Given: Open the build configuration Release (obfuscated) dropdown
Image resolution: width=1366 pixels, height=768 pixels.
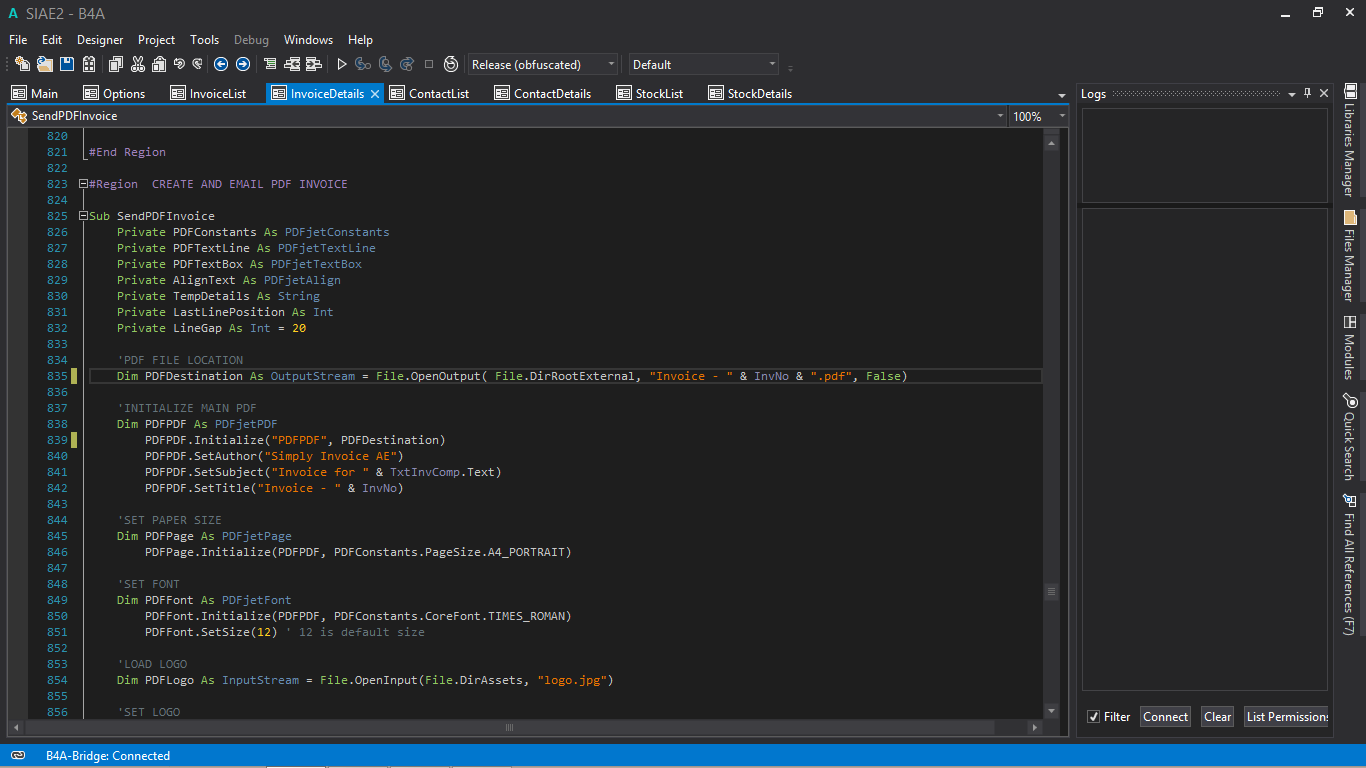Looking at the screenshot, I should [543, 64].
